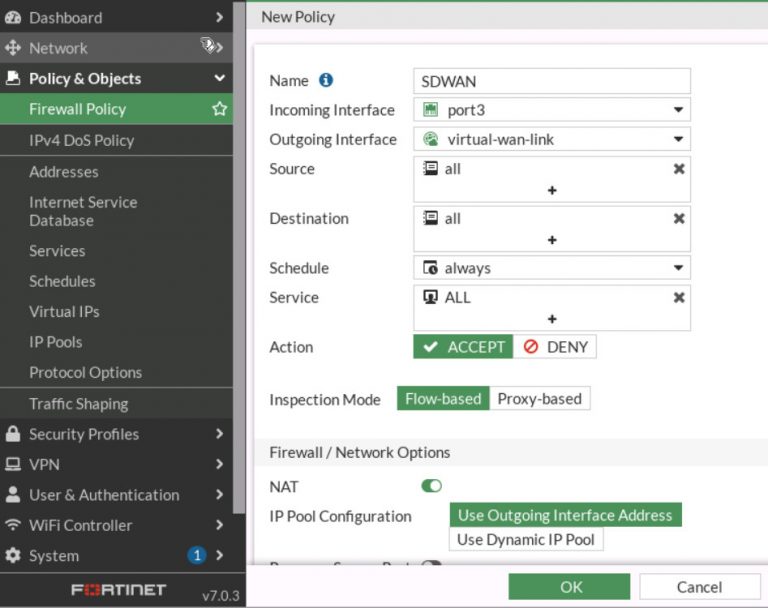This screenshot has width=768, height=608.
Task: Open the Outgoing Interface dropdown
Action: click(552, 139)
